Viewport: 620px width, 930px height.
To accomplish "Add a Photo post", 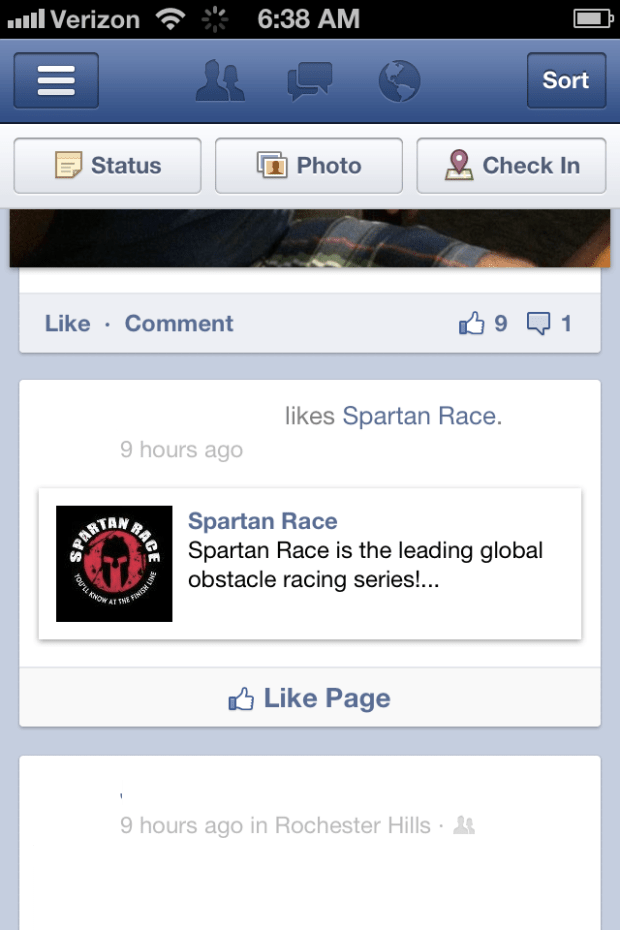I will pos(309,165).
